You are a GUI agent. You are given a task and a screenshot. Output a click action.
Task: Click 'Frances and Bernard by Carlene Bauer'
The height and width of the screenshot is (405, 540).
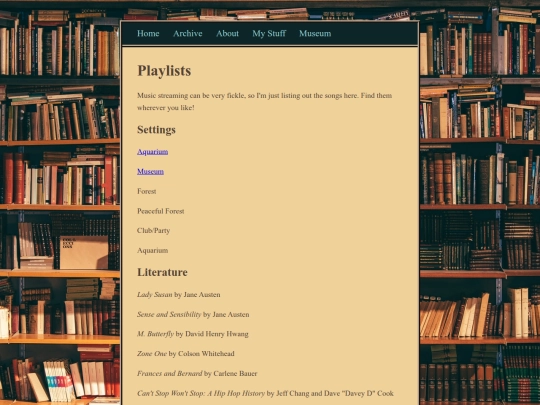point(197,373)
